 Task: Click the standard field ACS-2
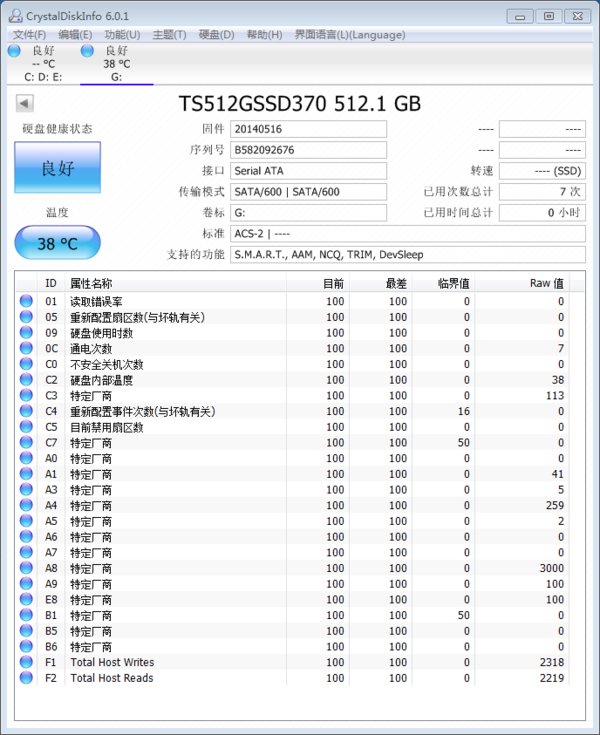(x=408, y=233)
